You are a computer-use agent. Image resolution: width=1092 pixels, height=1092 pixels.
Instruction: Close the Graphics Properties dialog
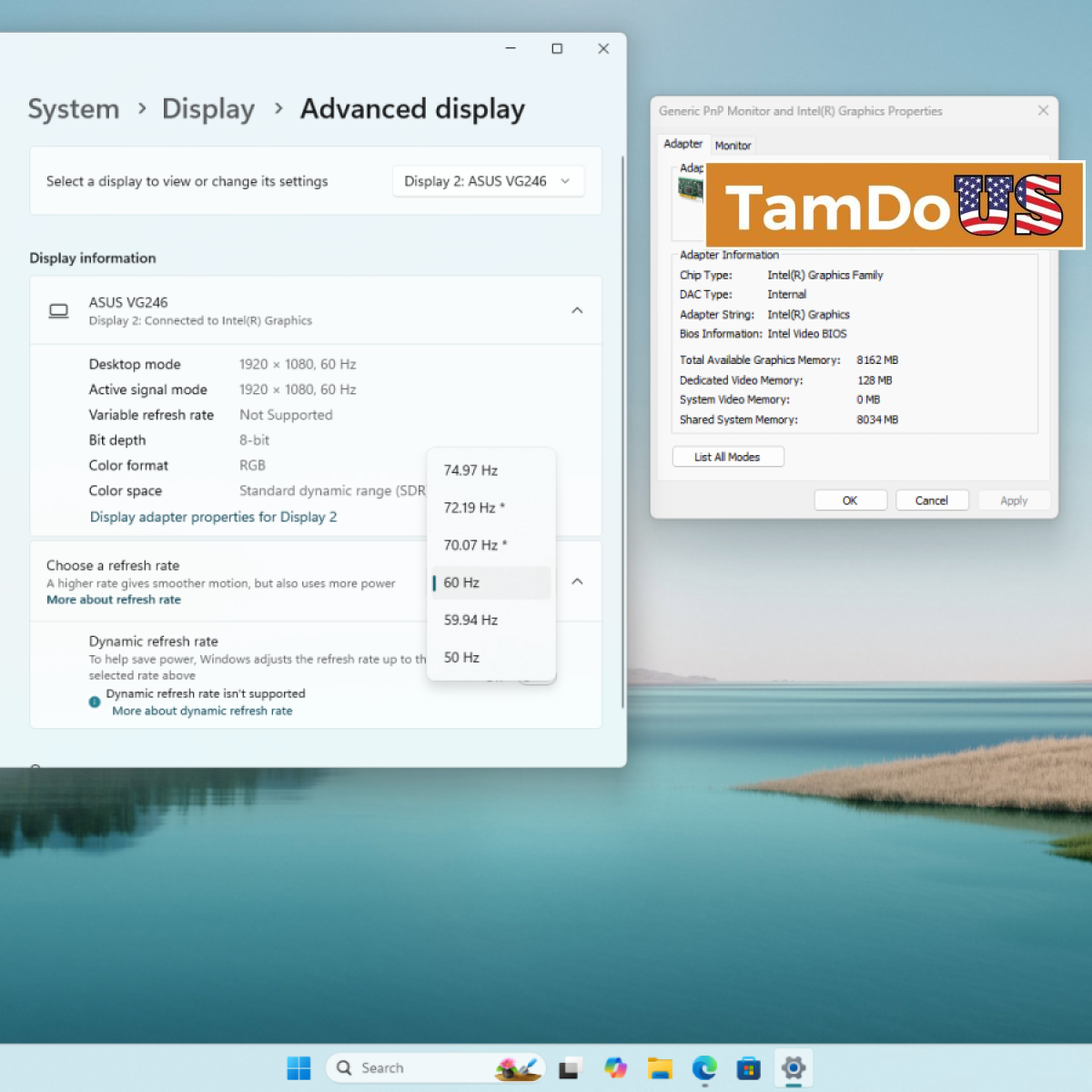(1043, 110)
